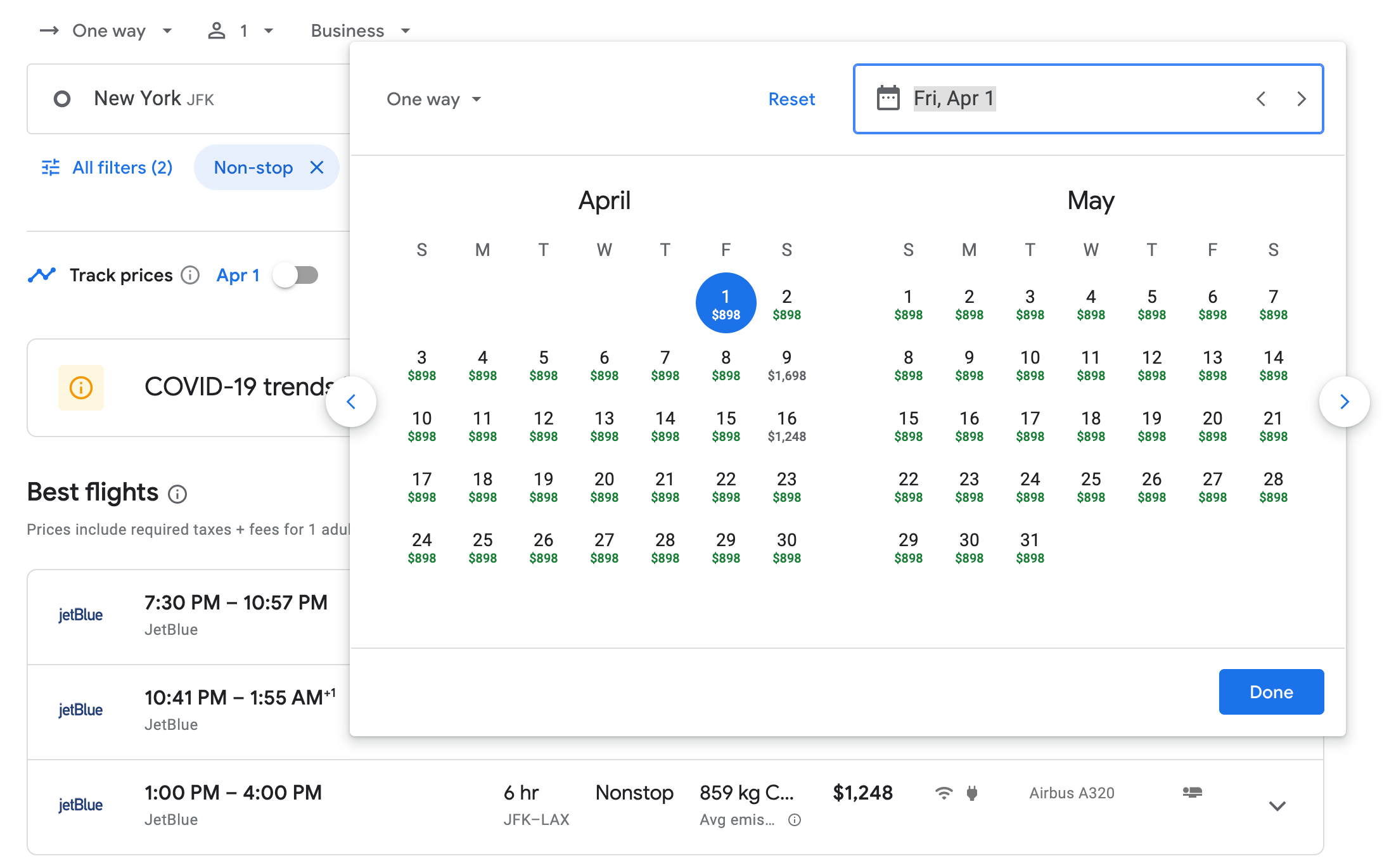
Task: Click the seat legroom icon on the flight row
Action: [x=1192, y=793]
